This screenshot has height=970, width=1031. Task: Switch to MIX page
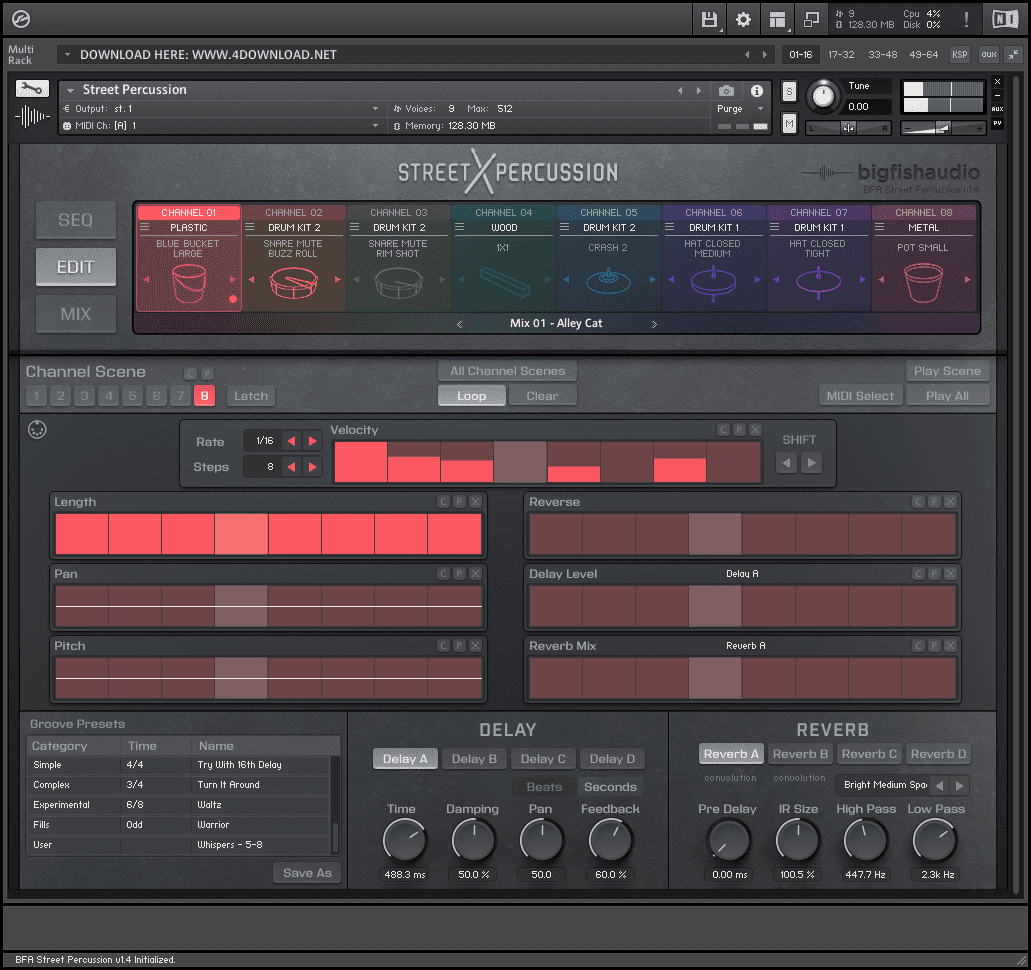[76, 314]
